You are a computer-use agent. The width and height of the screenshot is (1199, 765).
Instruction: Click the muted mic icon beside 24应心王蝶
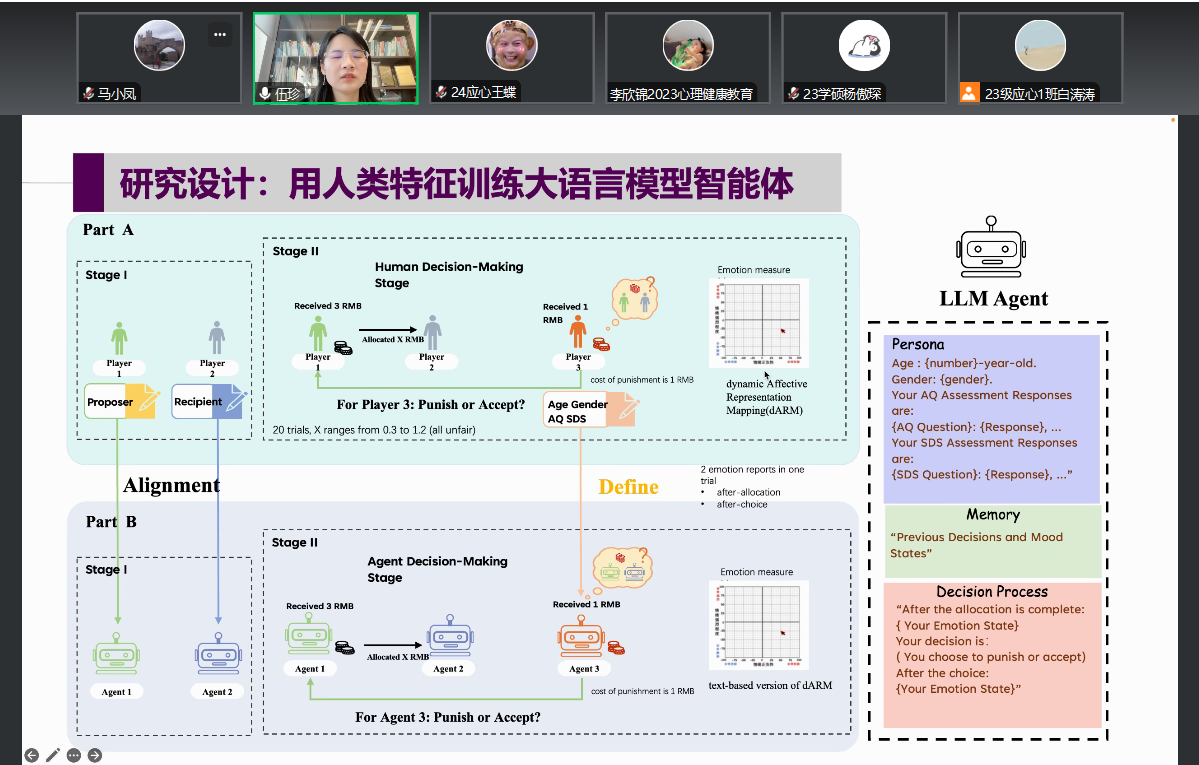tap(441, 93)
